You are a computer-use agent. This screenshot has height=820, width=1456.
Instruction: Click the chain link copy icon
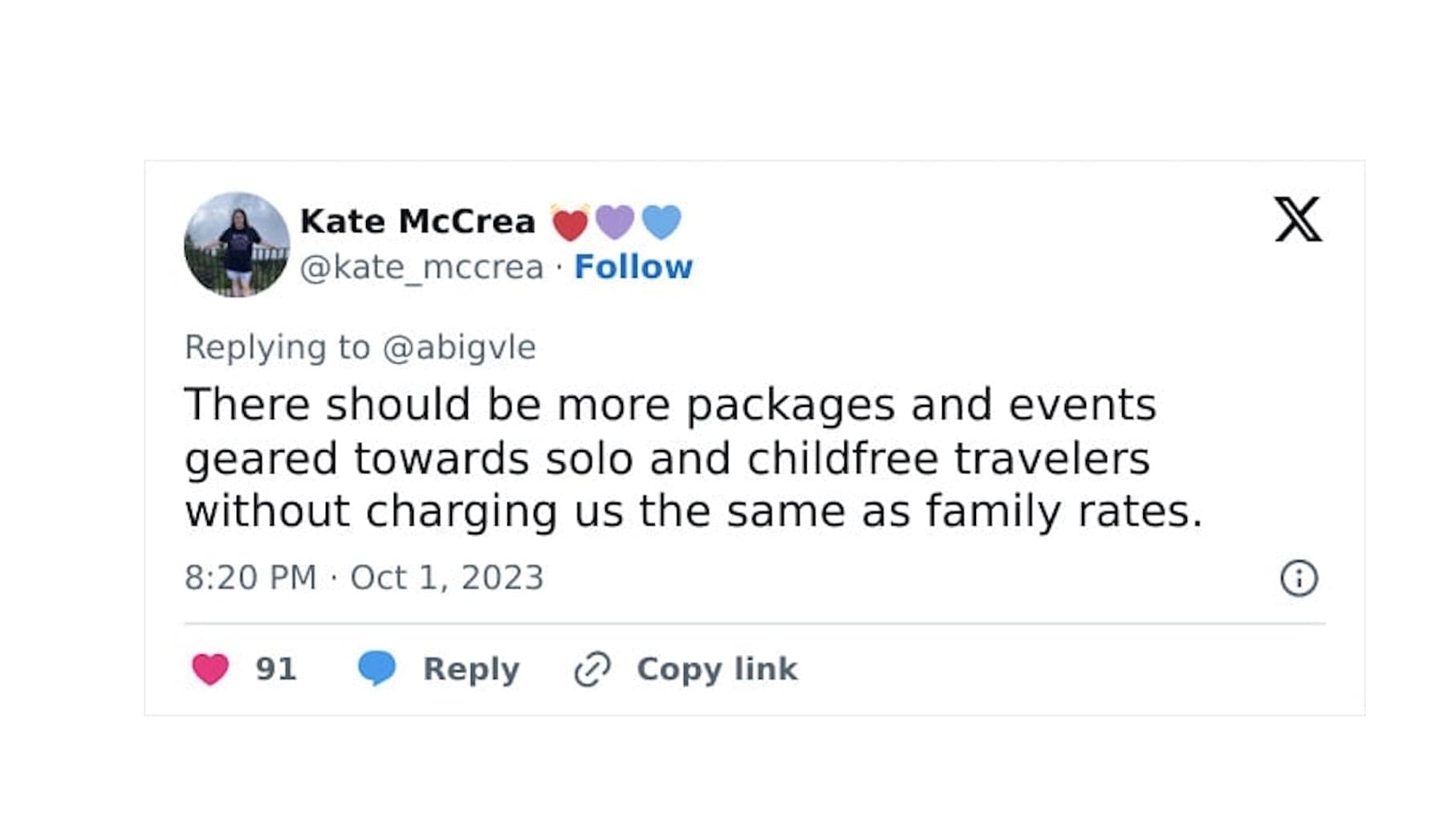coord(592,669)
